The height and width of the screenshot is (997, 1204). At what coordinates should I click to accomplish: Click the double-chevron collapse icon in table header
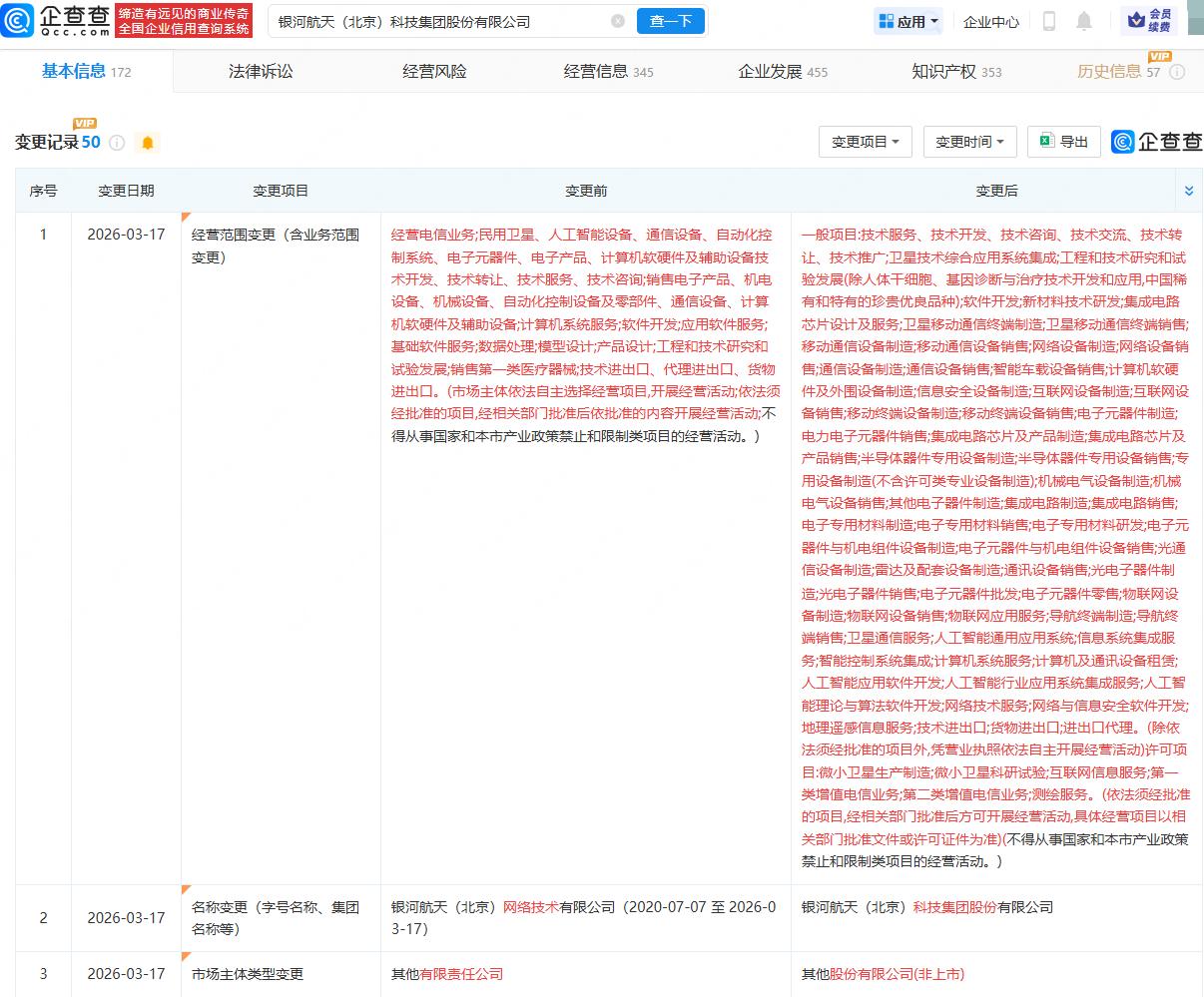(1187, 190)
